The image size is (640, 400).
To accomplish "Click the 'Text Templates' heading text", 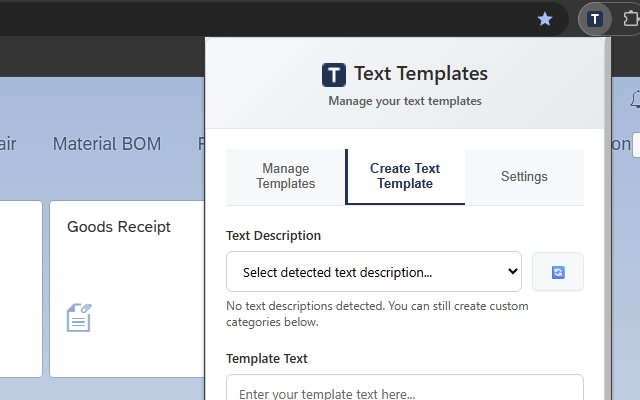I will pyautogui.click(x=421, y=74).
